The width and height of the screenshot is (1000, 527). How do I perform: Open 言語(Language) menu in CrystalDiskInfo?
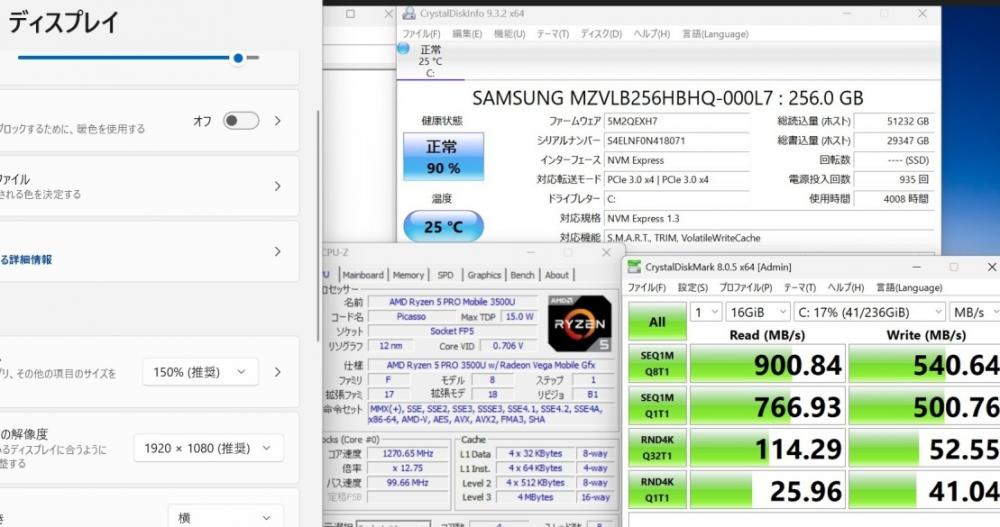715,34
